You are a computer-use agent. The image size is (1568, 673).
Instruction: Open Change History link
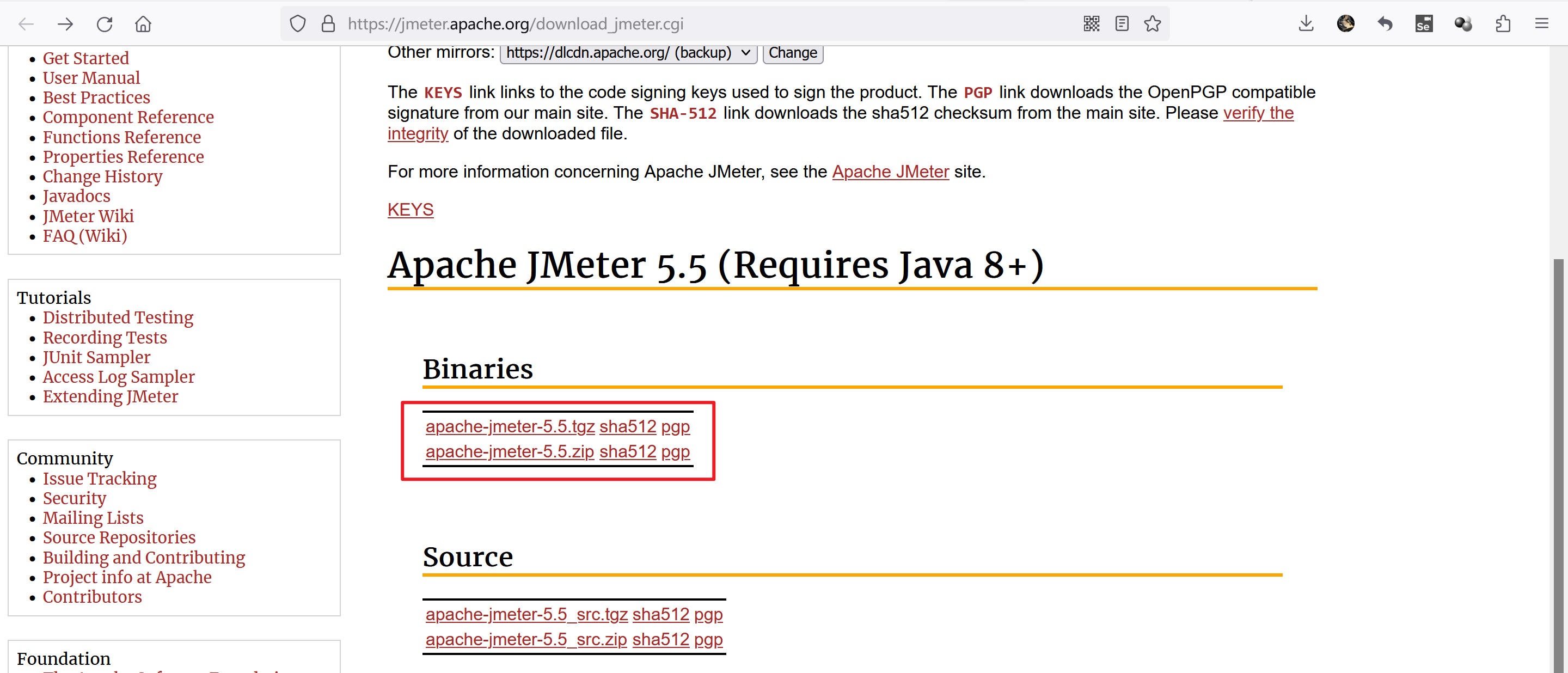102,176
